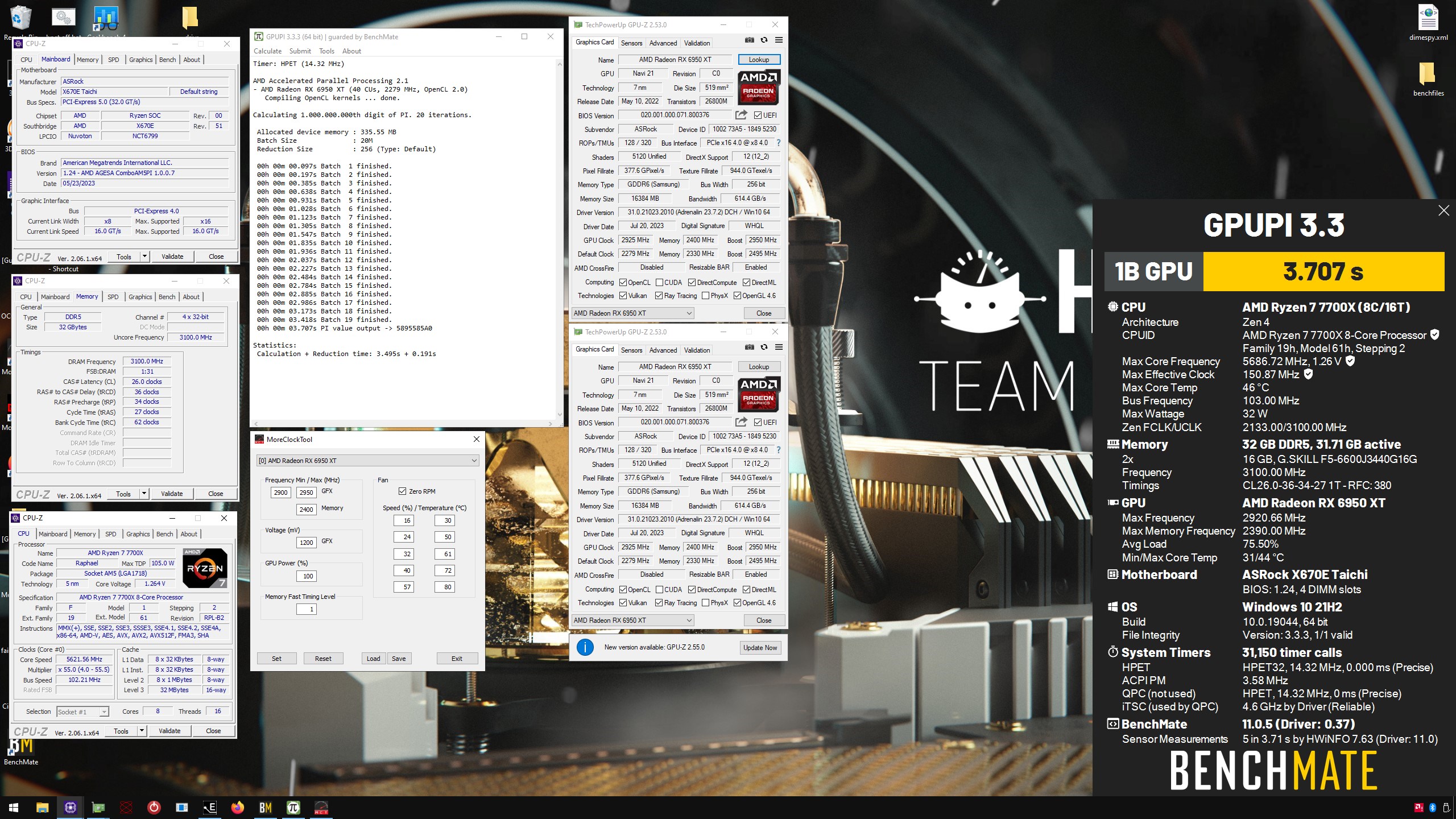Open GPU selector dropdown in upper GPU-Z window
Viewport: 1456px width, 819px height.
pyautogui.click(x=632, y=313)
